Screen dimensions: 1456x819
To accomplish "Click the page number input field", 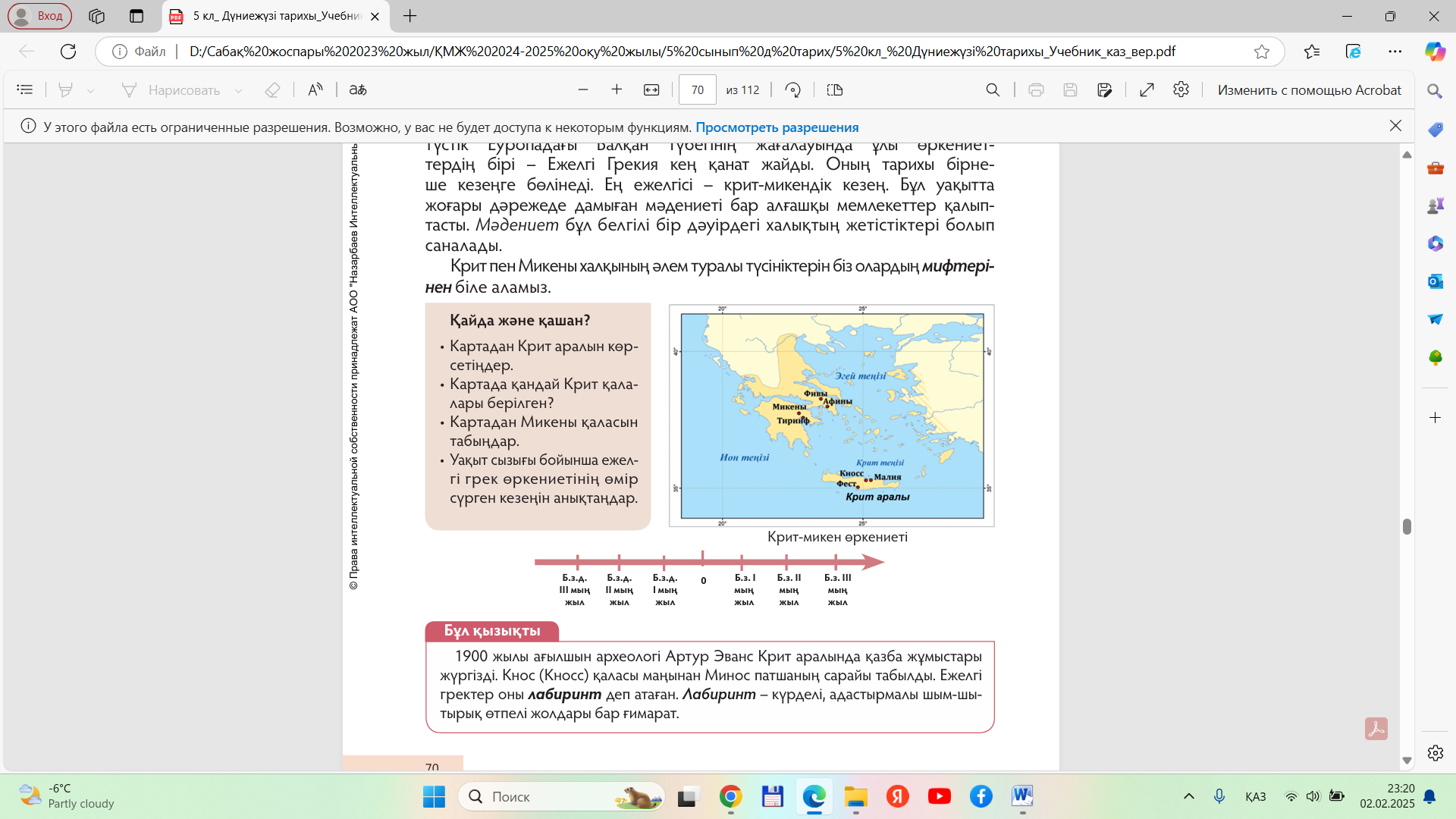I will click(697, 89).
